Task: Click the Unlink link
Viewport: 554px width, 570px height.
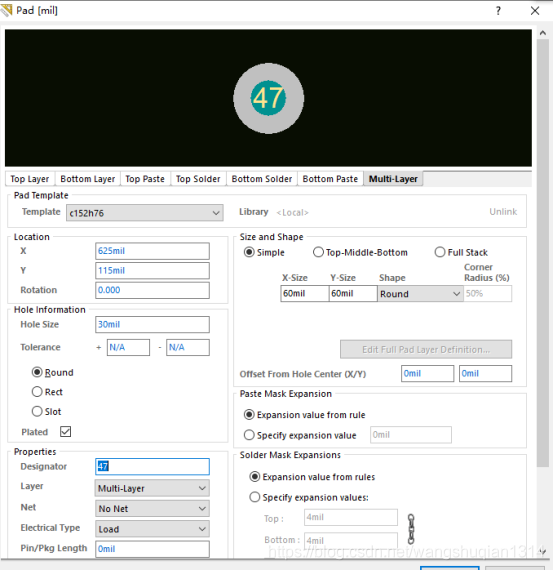Action: 503,212
